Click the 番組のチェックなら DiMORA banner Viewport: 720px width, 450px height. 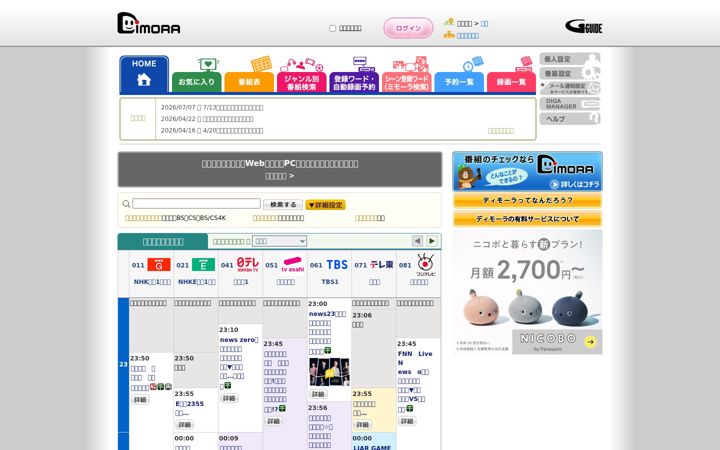[527, 171]
